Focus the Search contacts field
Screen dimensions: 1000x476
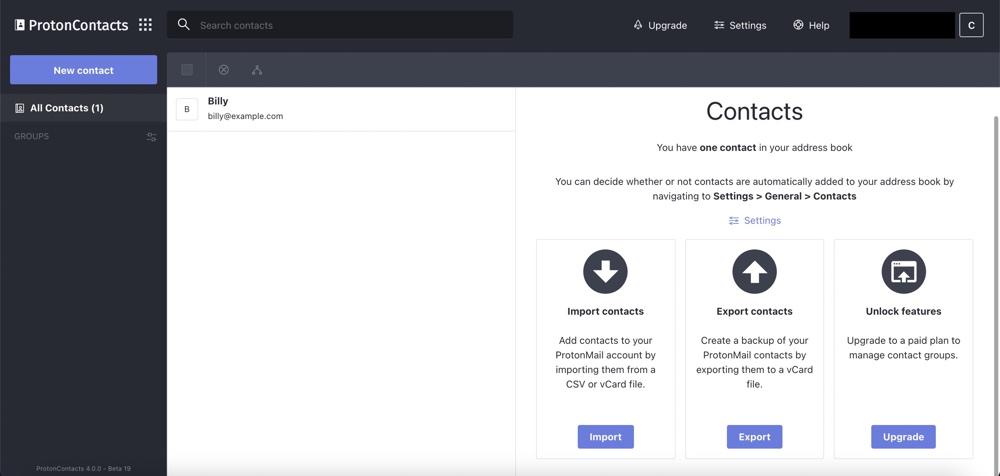(340, 25)
